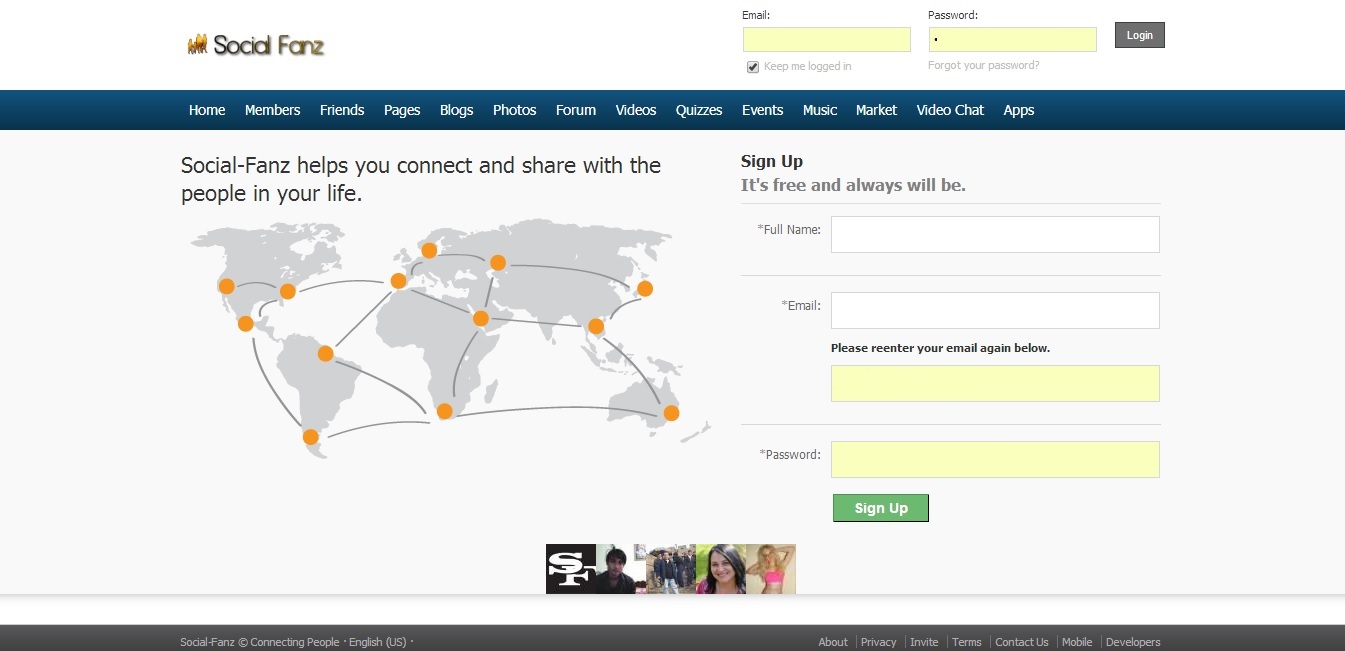Screen dimensions: 1345x651
Task: Open the SF logo member thumbnail
Action: click(571, 569)
